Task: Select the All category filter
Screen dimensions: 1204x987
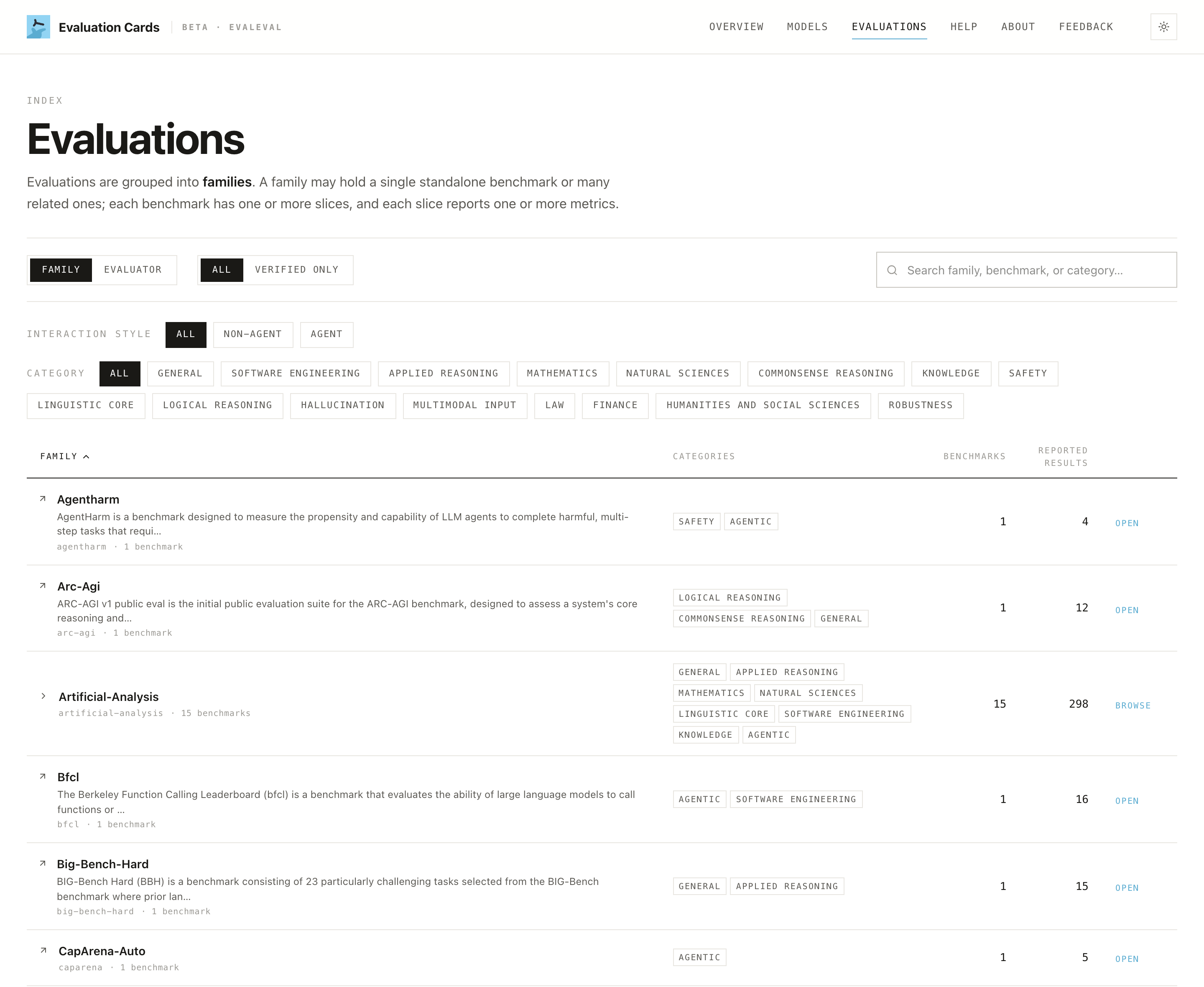Action: pos(119,373)
